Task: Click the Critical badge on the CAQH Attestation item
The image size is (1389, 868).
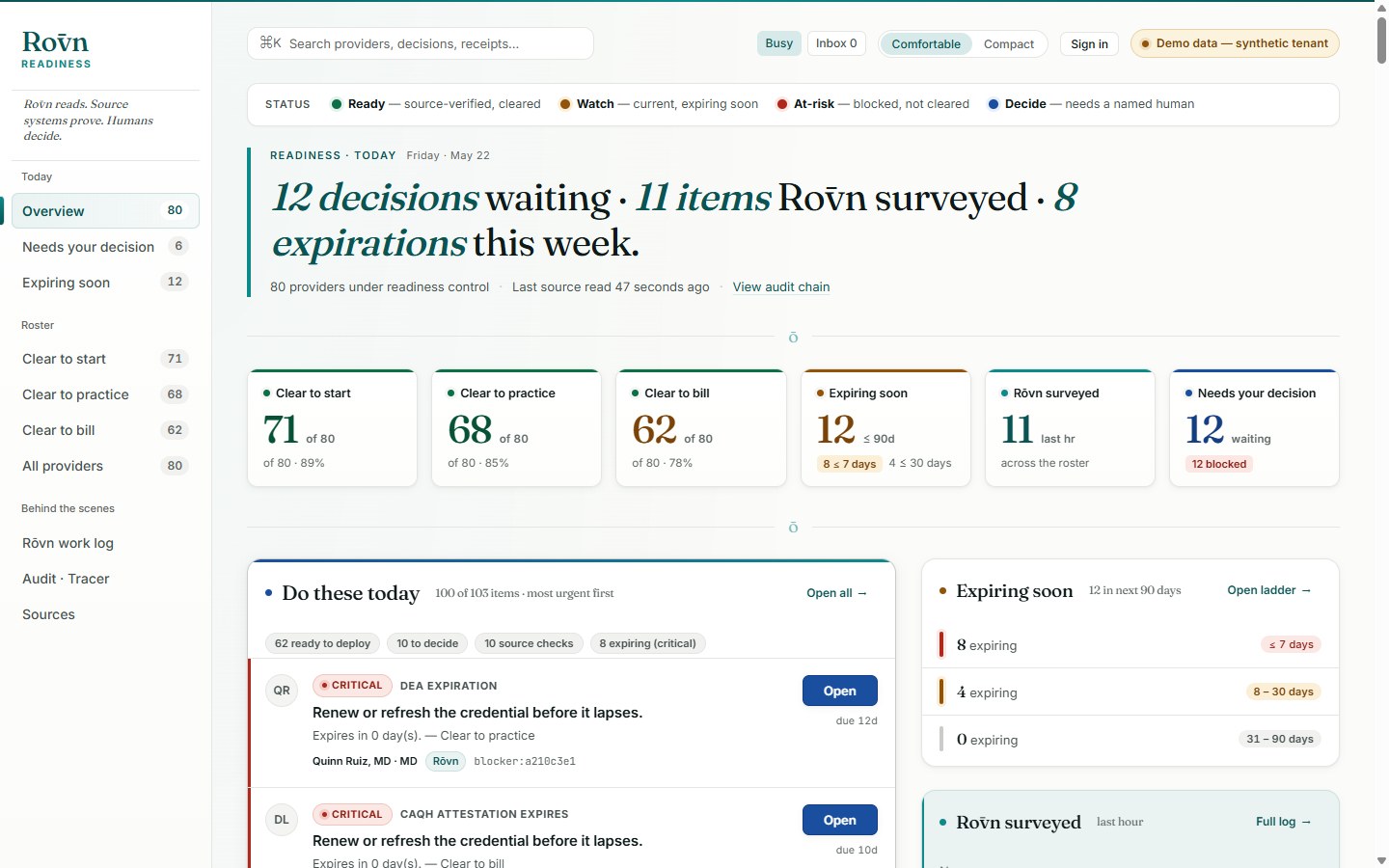Action: pyautogui.click(x=352, y=815)
